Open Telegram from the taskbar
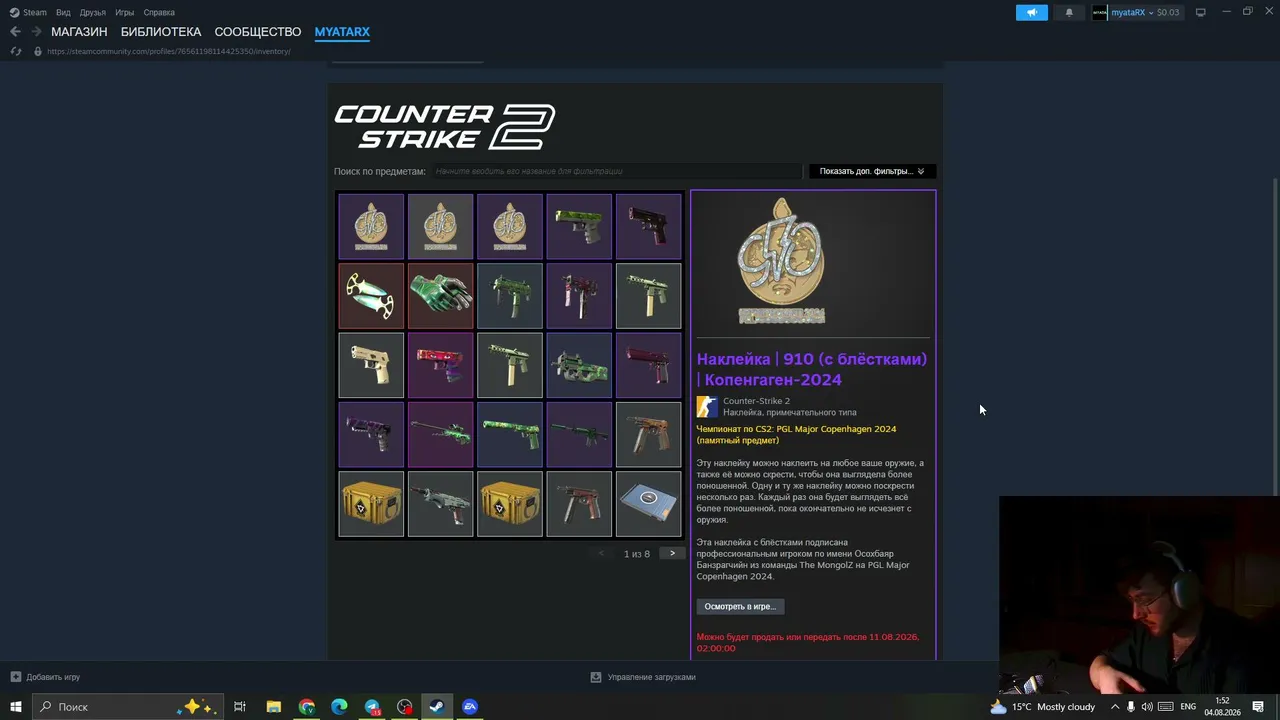 [372, 707]
